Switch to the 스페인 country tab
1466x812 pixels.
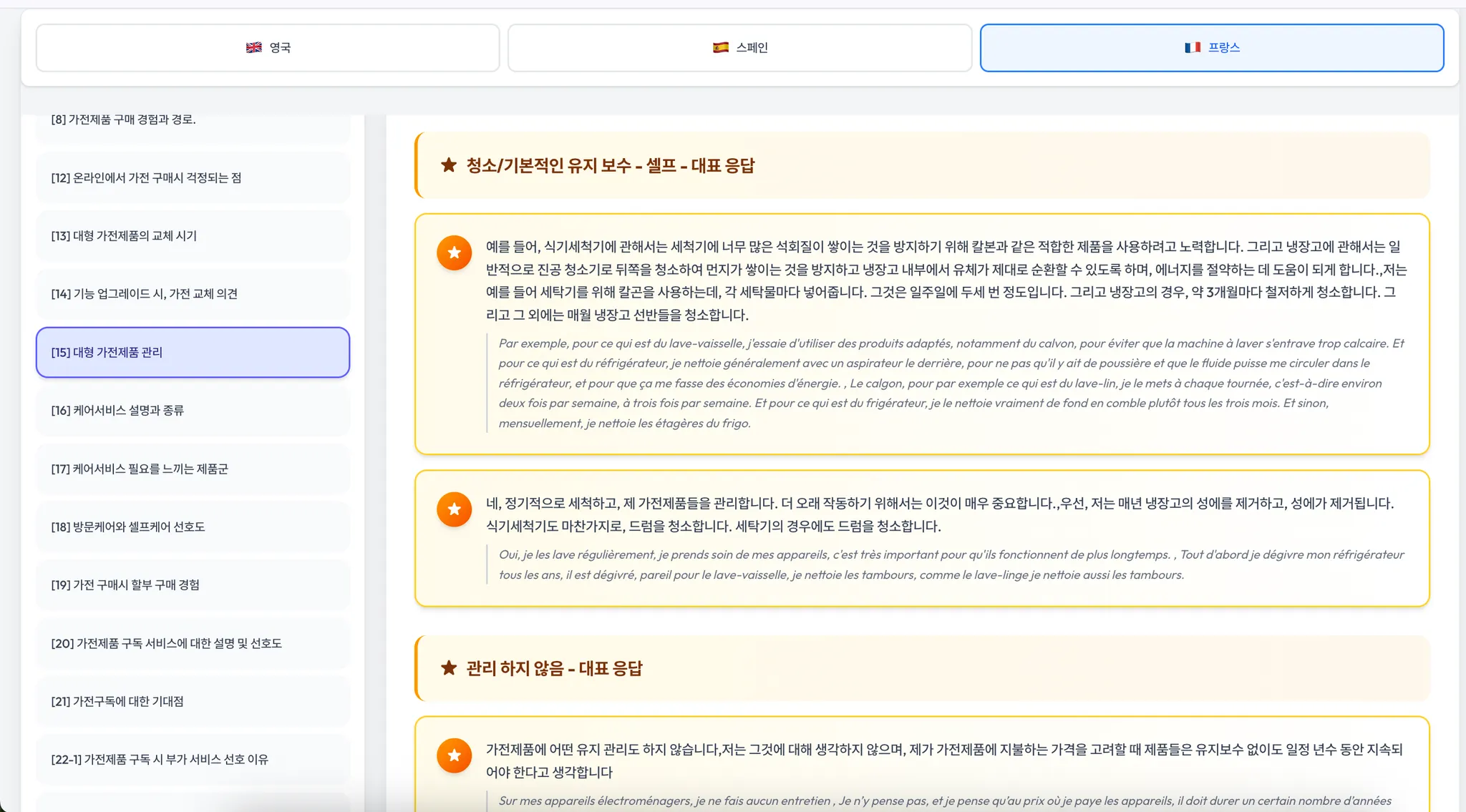point(739,48)
